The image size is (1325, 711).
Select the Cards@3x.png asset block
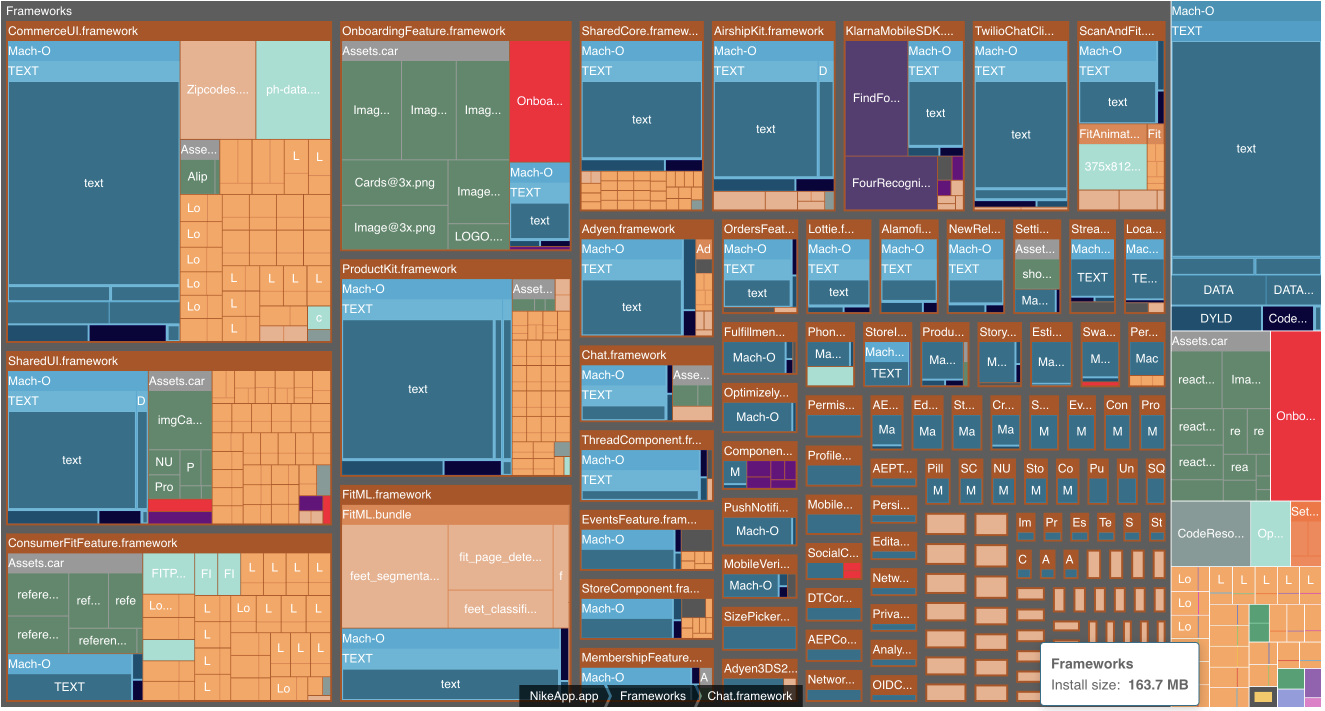point(395,183)
